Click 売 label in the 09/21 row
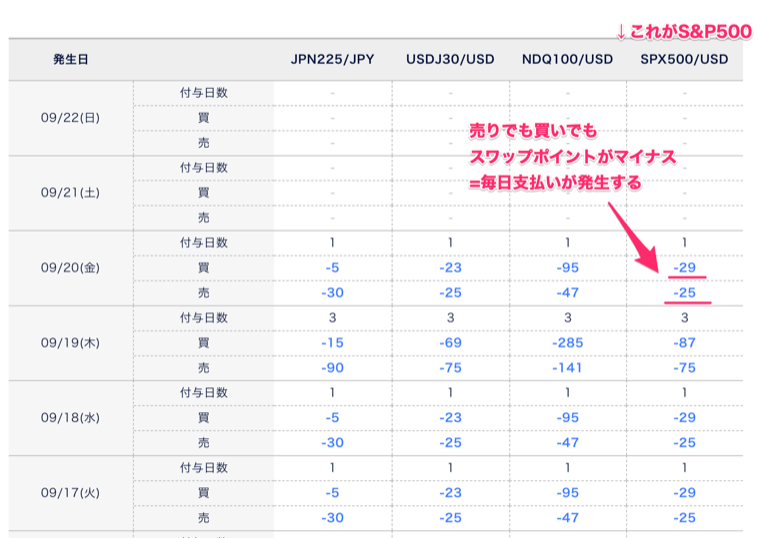 pyautogui.click(x=204, y=218)
